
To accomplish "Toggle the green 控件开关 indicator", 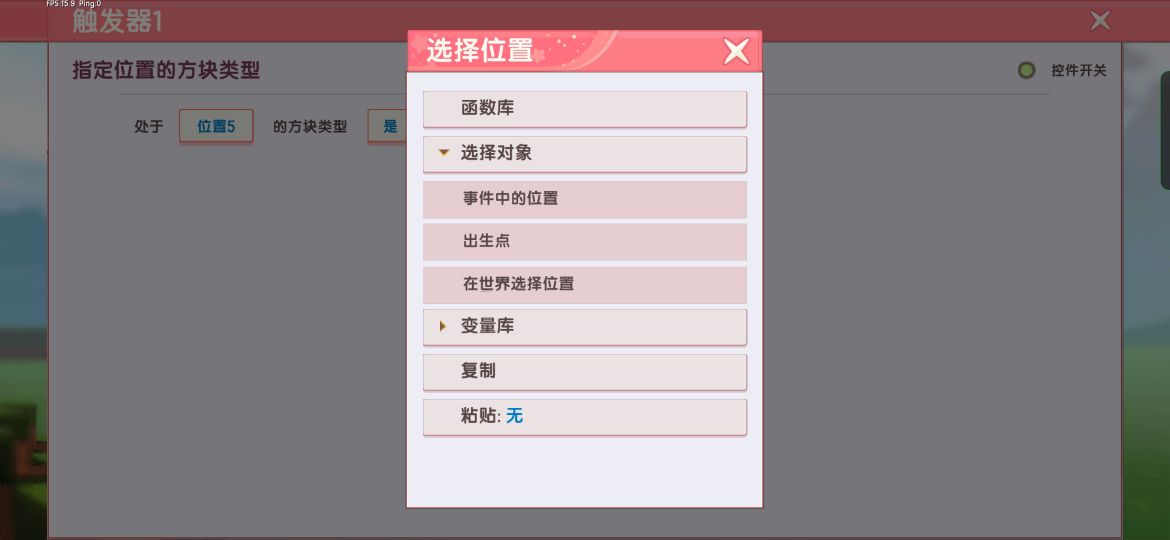I will coord(1027,71).
